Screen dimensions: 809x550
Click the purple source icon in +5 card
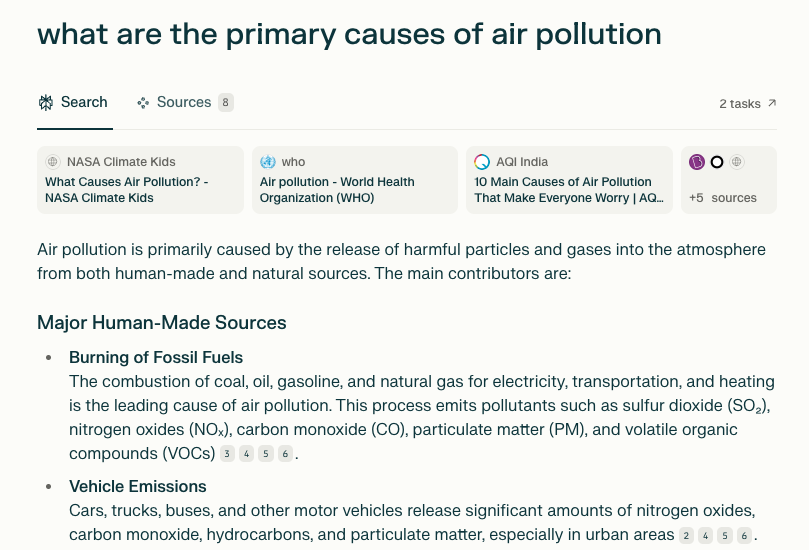697,162
